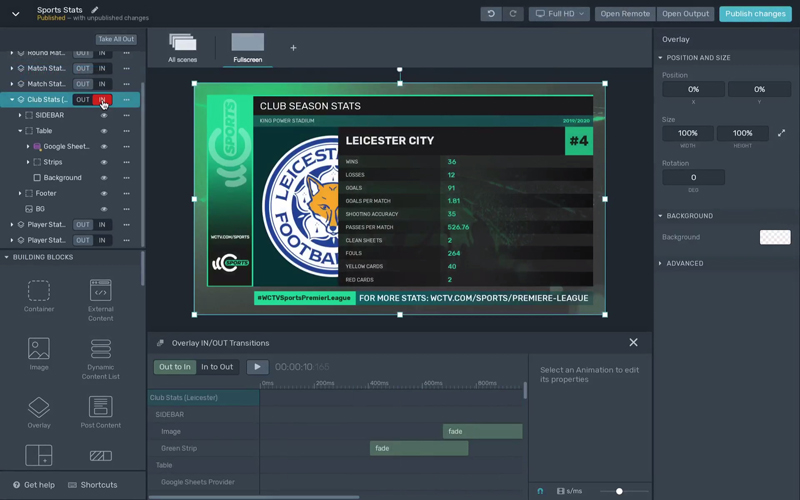Image resolution: width=800 pixels, height=500 pixels.
Task: Expand the Google Sheet provider item
Action: [28, 146]
